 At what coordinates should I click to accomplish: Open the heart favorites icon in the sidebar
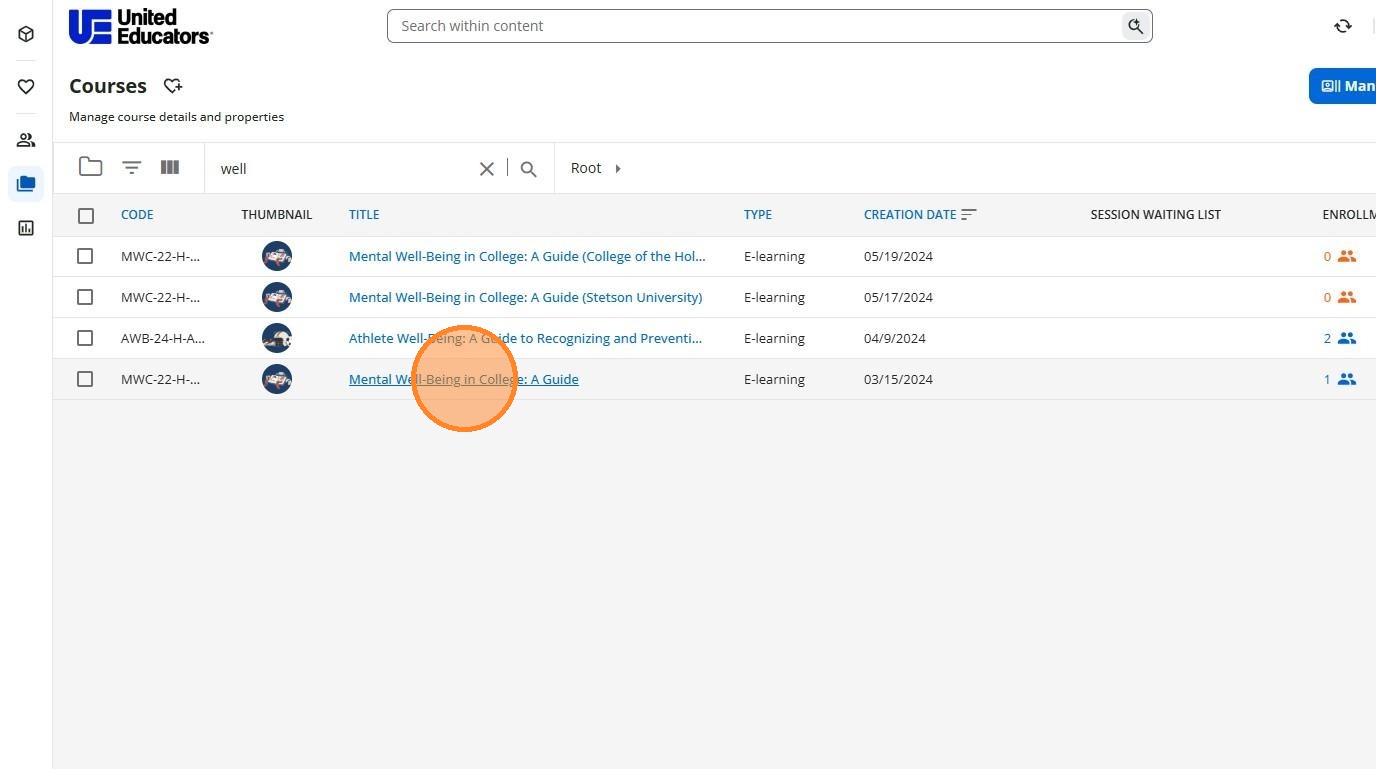(x=26, y=87)
